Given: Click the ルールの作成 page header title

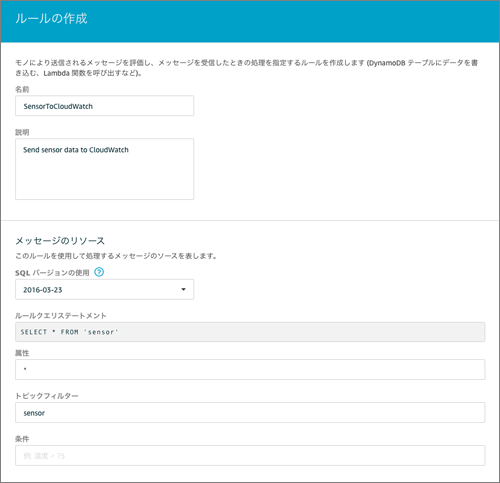Looking at the screenshot, I should (51, 19).
